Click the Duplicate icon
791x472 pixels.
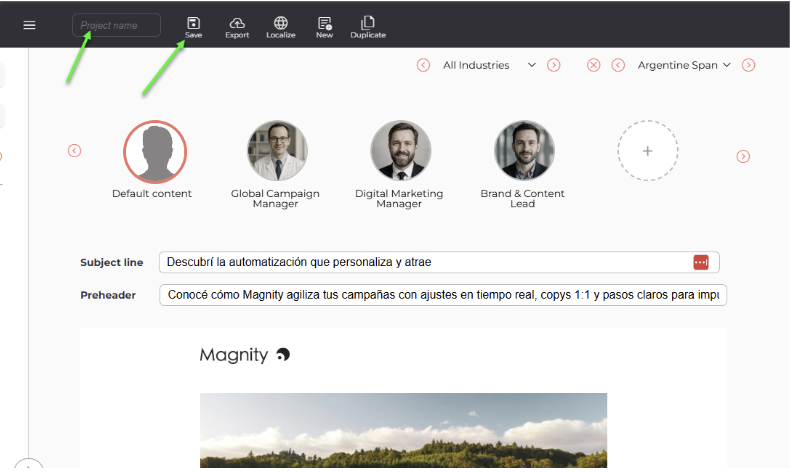pyautogui.click(x=368, y=23)
